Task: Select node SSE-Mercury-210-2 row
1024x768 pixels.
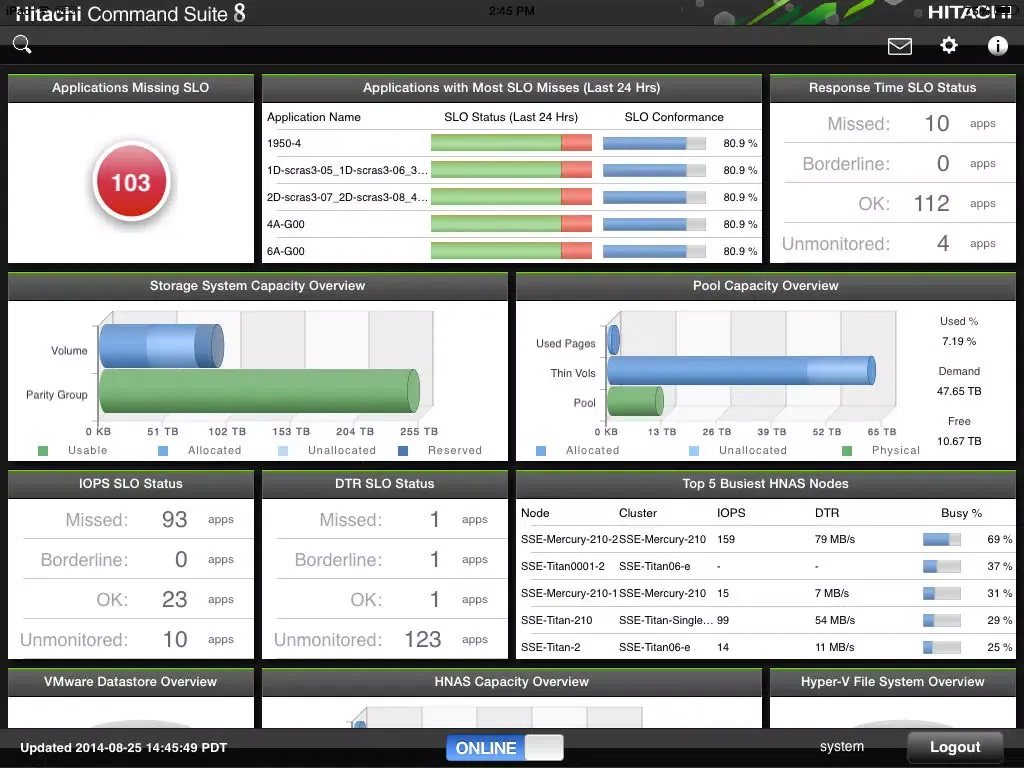Action: pos(765,539)
